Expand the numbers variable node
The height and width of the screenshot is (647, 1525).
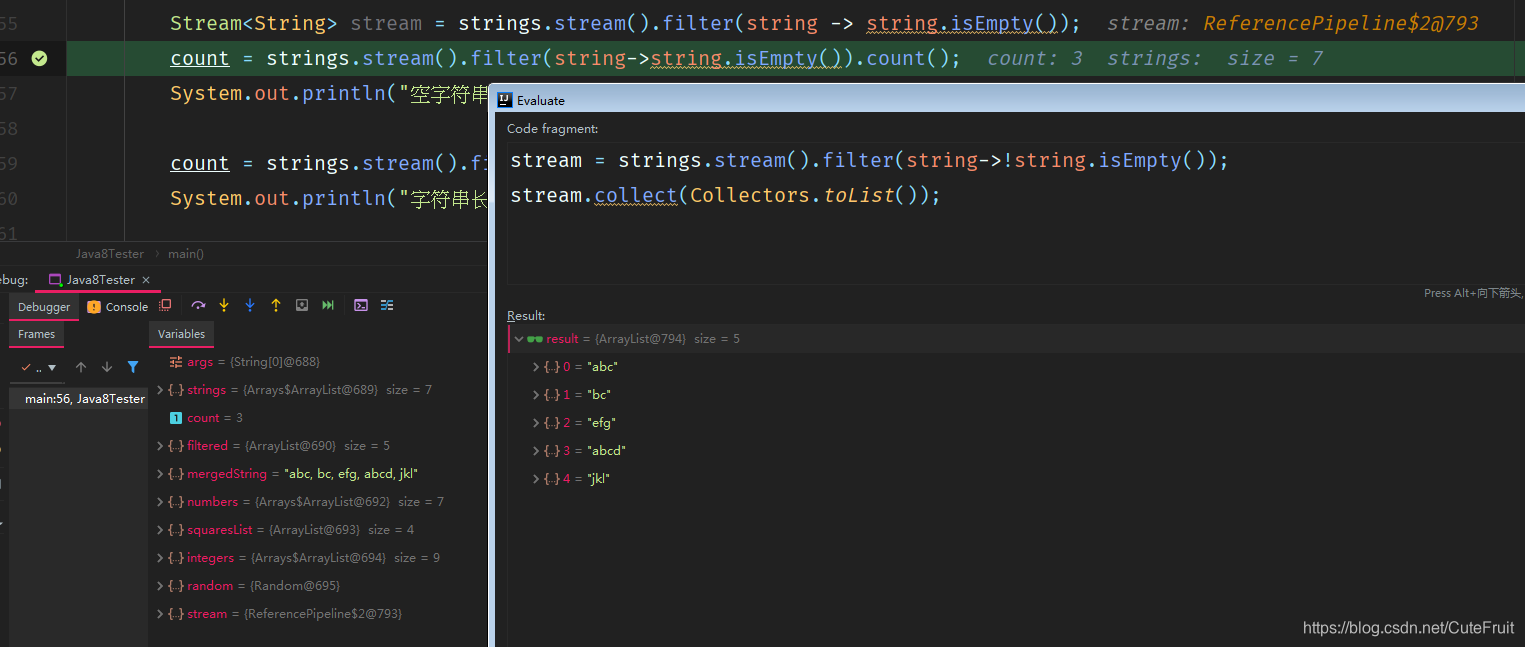pyautogui.click(x=161, y=502)
